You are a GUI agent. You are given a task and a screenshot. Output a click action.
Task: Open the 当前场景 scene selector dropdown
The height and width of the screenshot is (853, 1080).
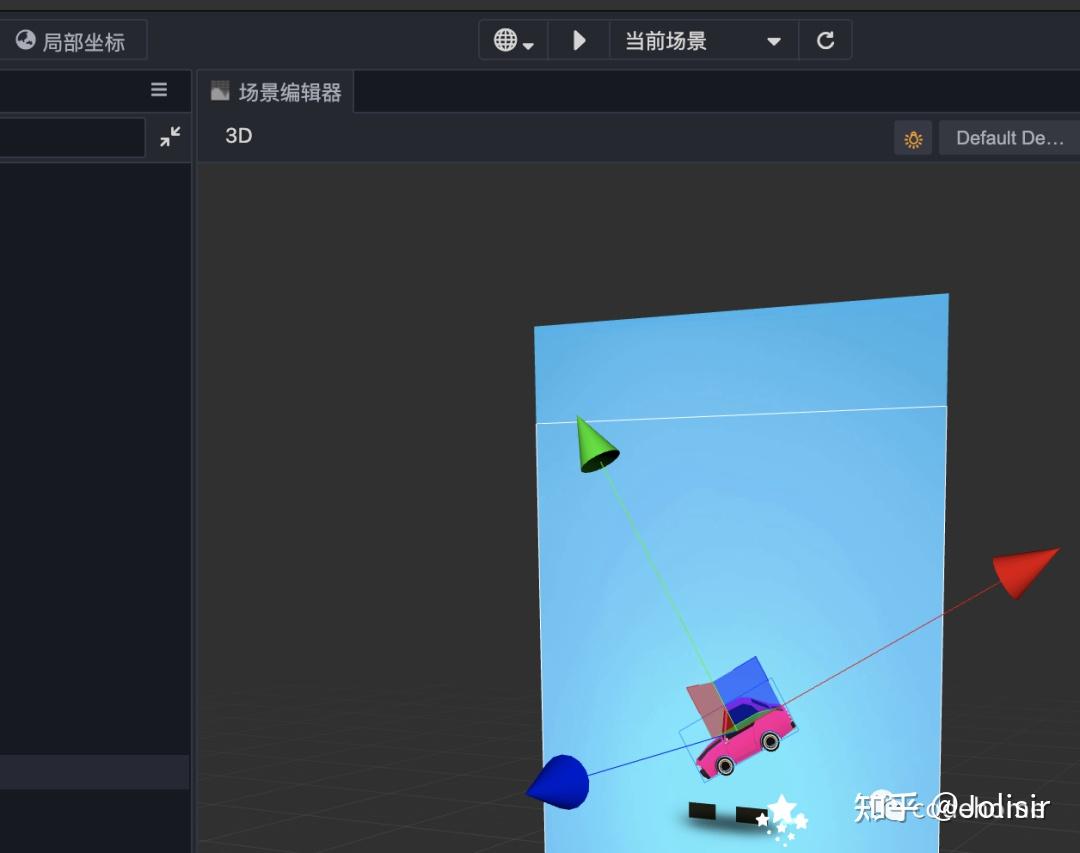pos(703,41)
